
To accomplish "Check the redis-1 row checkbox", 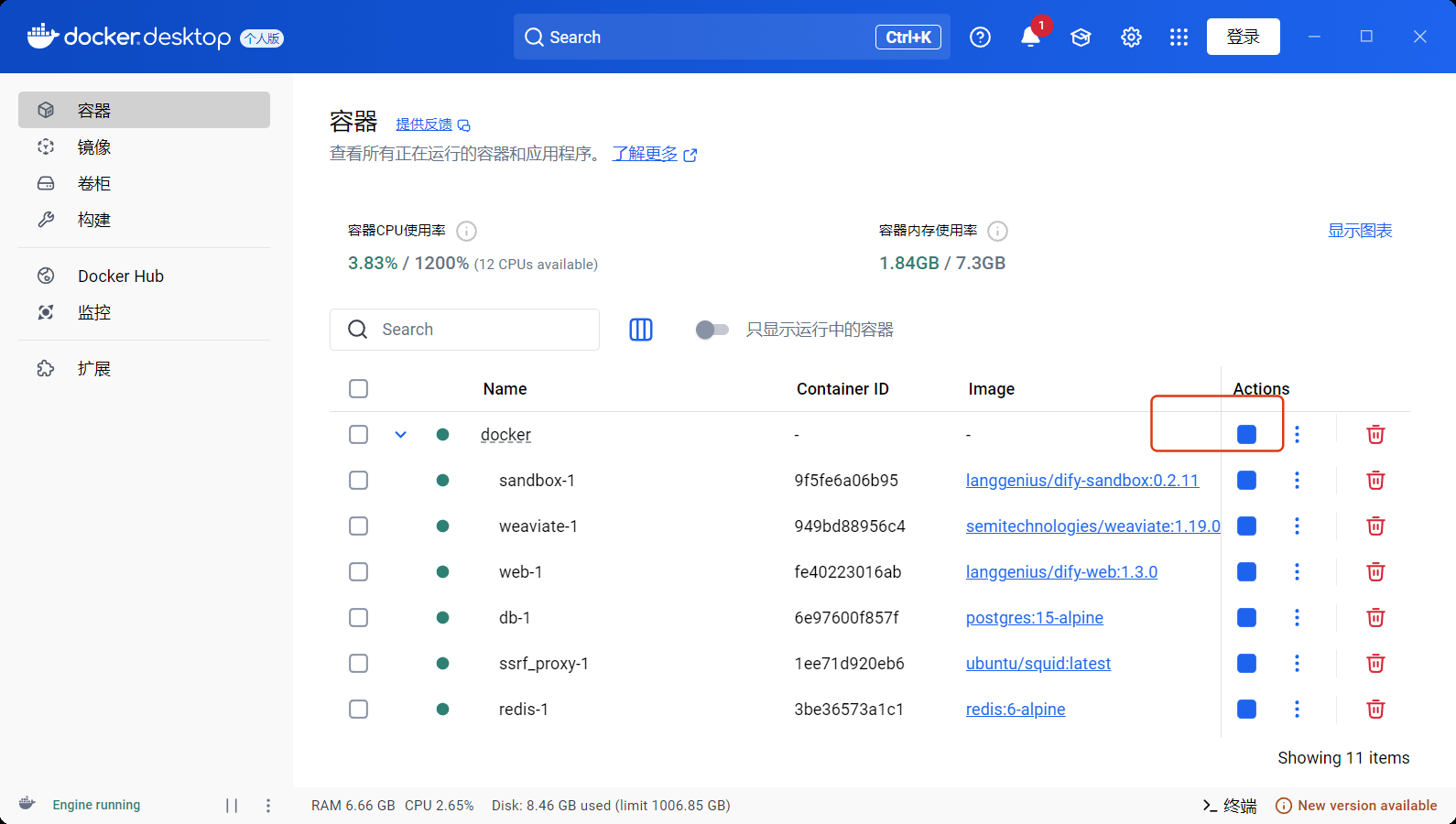I will [358, 710].
